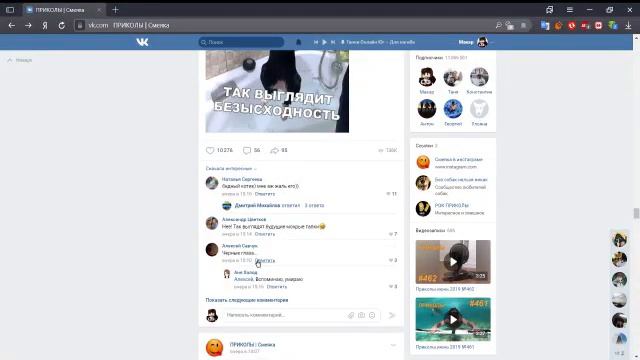This screenshot has width=640, height=360.
Task: Open the 'Подписчики' followers list
Action: click(441, 58)
